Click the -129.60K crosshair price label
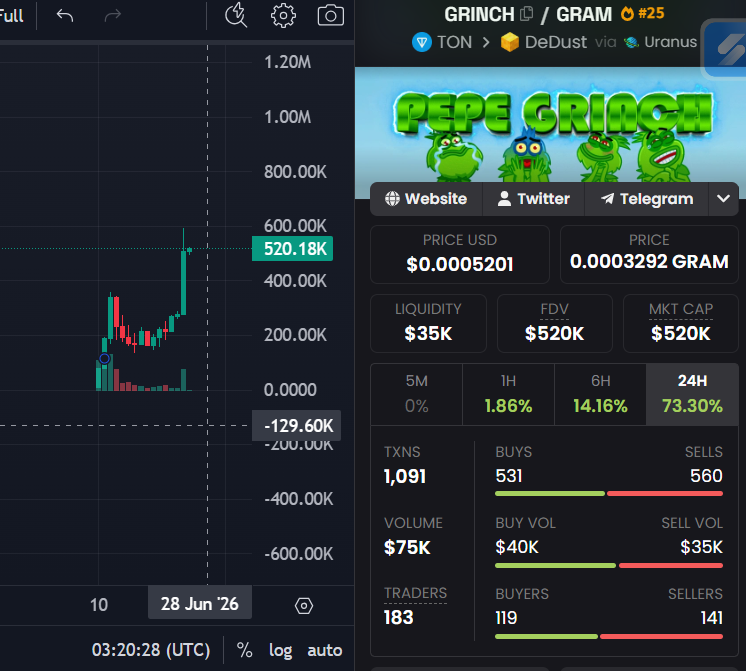Image resolution: width=746 pixels, height=671 pixels. [x=296, y=425]
